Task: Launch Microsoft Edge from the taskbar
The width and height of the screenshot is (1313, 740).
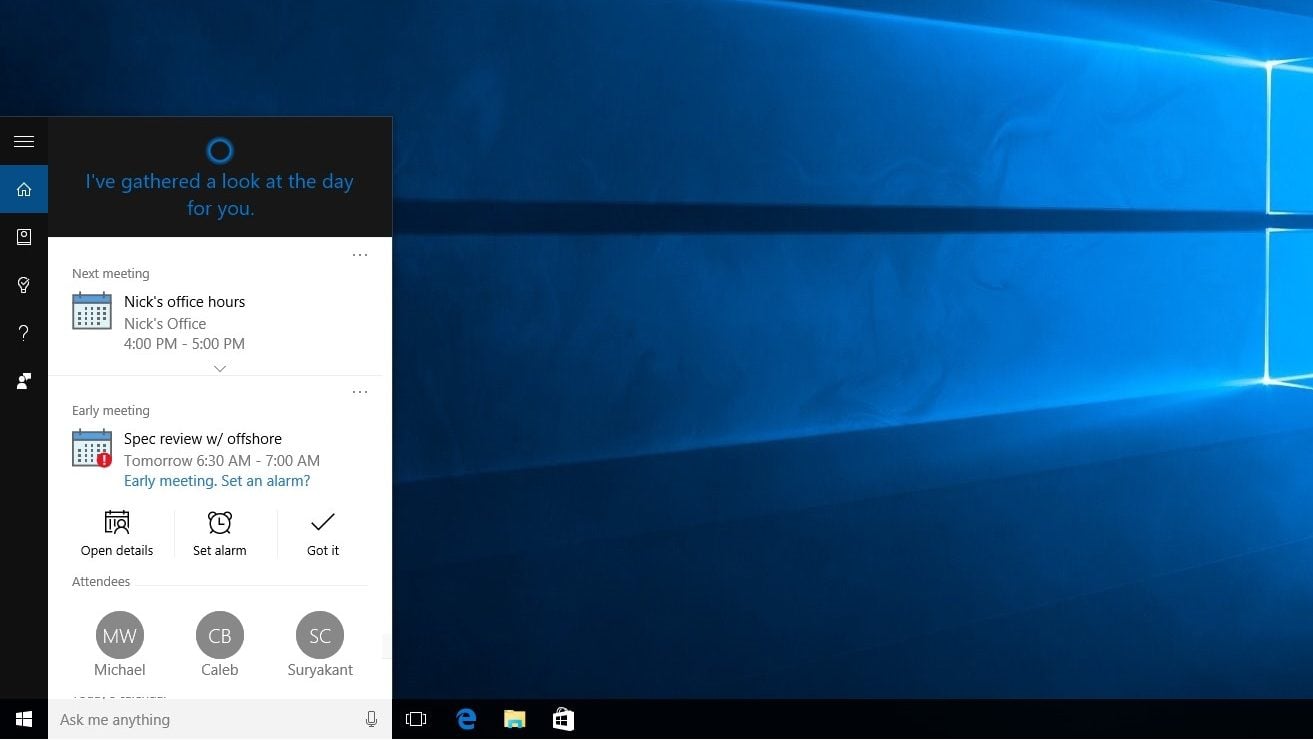Action: (466, 719)
